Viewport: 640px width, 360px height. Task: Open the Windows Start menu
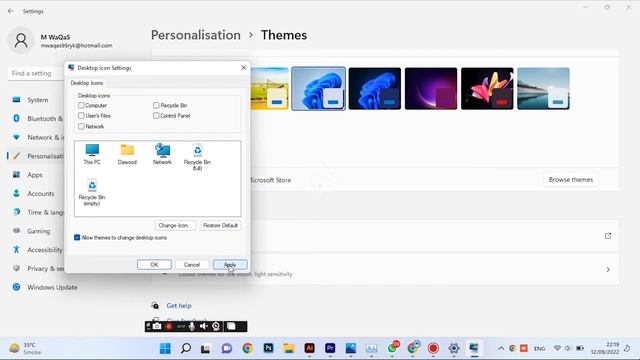pos(165,348)
